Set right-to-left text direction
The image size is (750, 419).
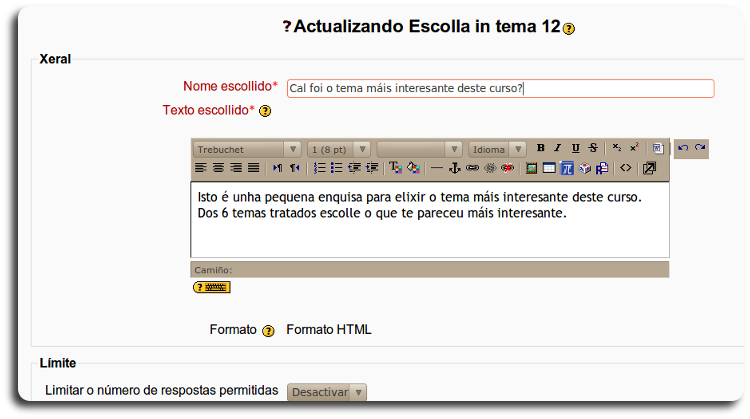tap(295, 168)
